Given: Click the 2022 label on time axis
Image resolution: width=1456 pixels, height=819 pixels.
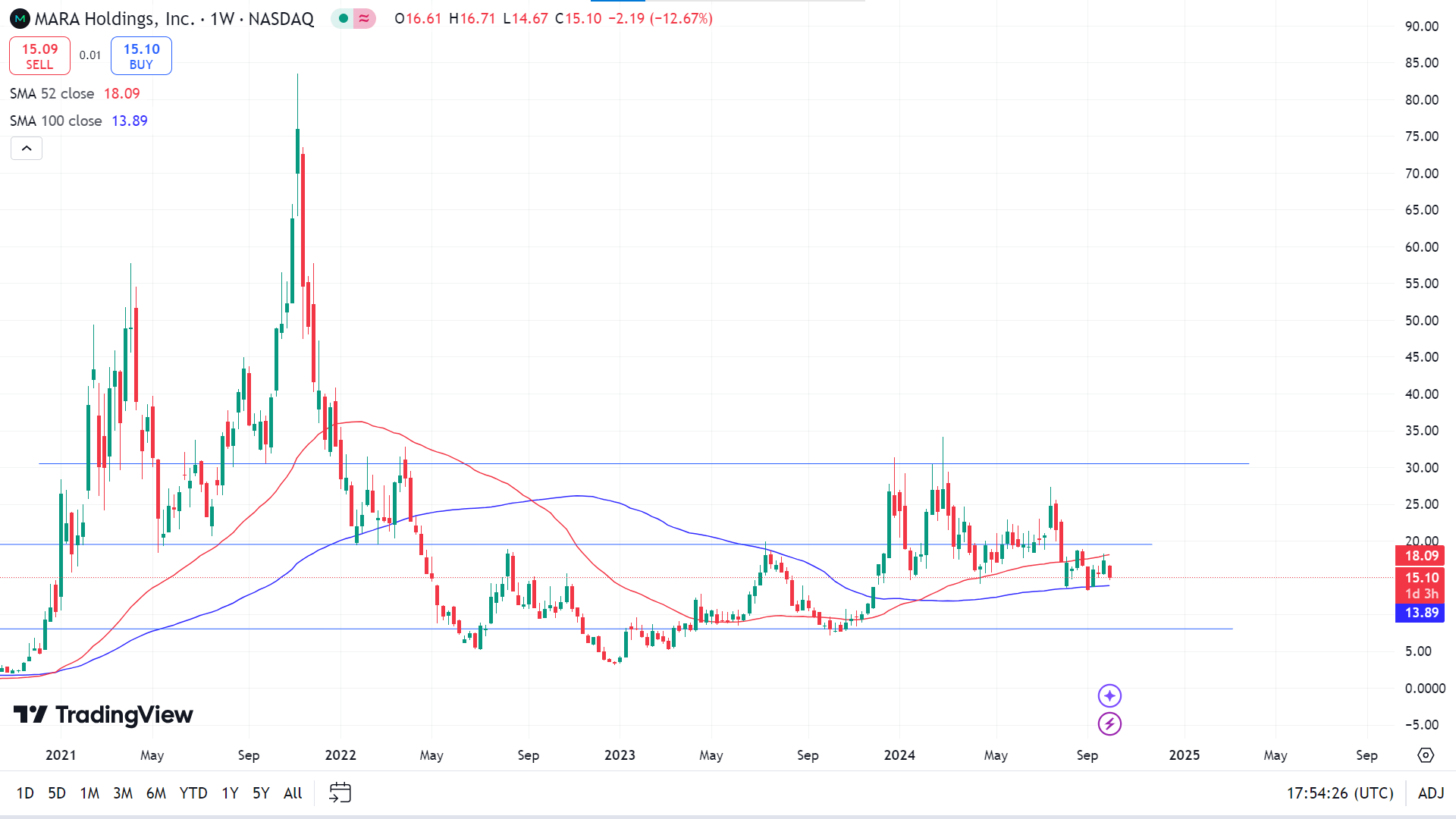Looking at the screenshot, I should [x=340, y=755].
